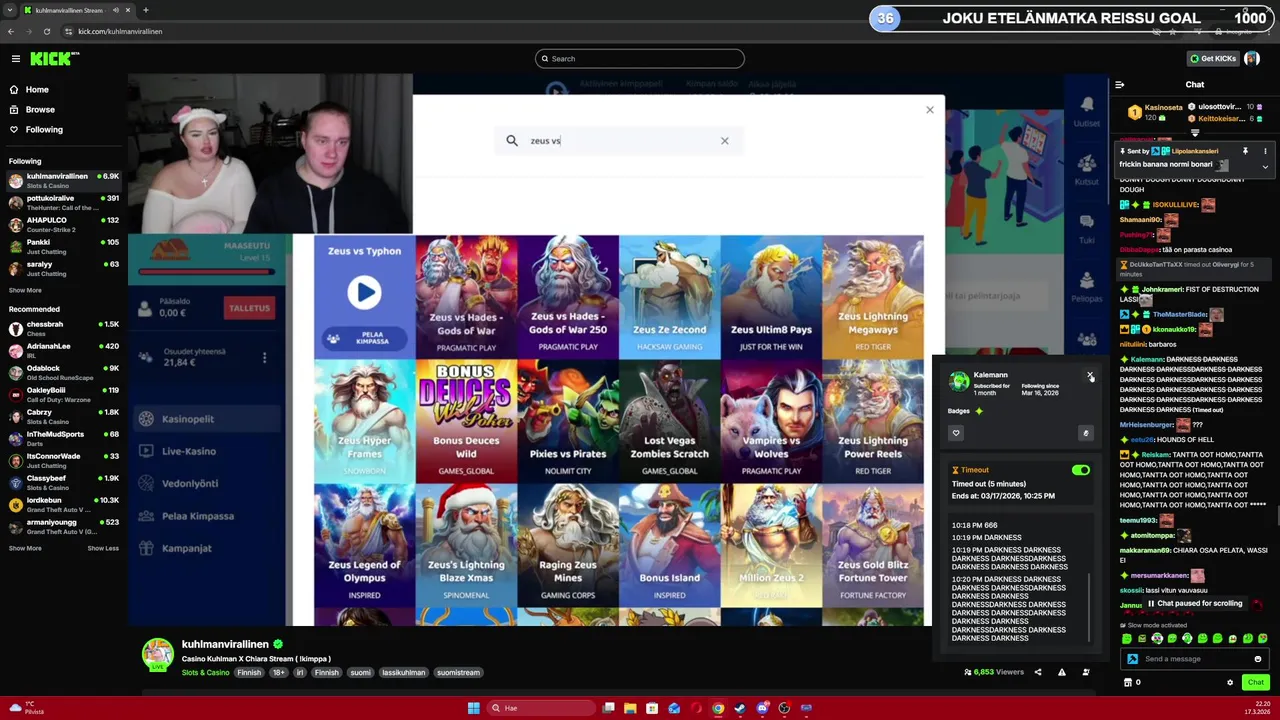Screen dimensions: 1280x720
Task: Open the chat options three-dot menu
Action: pos(1265,151)
